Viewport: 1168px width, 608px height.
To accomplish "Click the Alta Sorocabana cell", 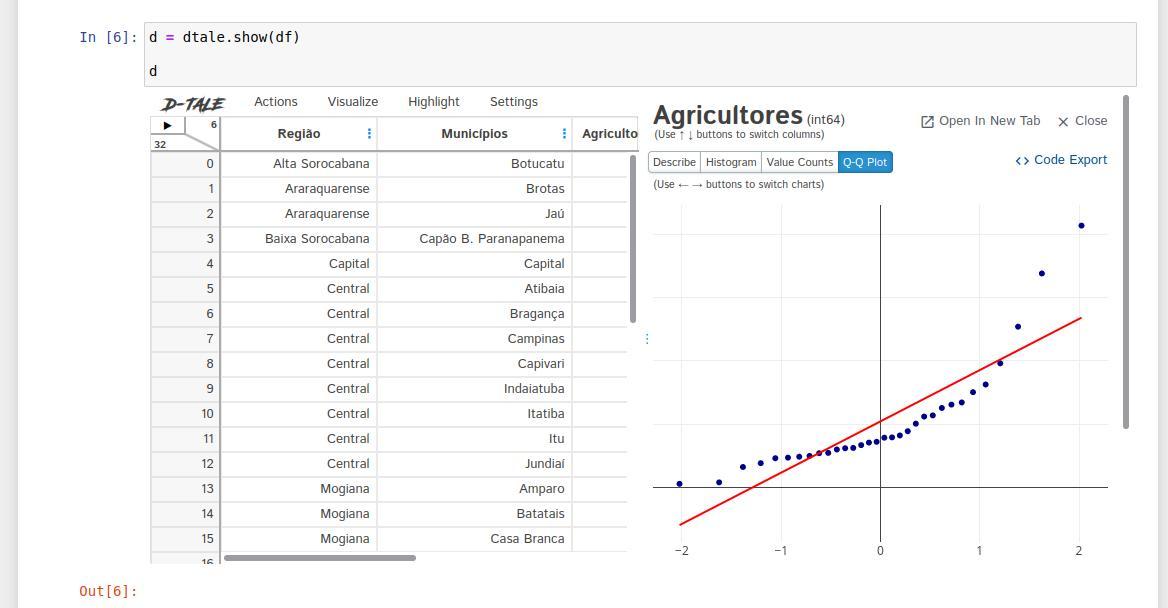I will (x=299, y=164).
